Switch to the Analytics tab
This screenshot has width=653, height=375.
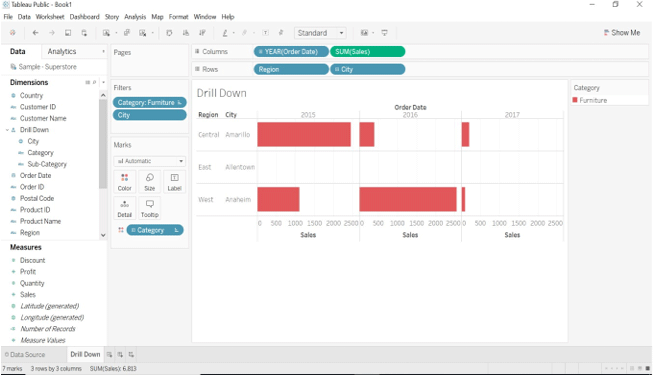click(62, 51)
